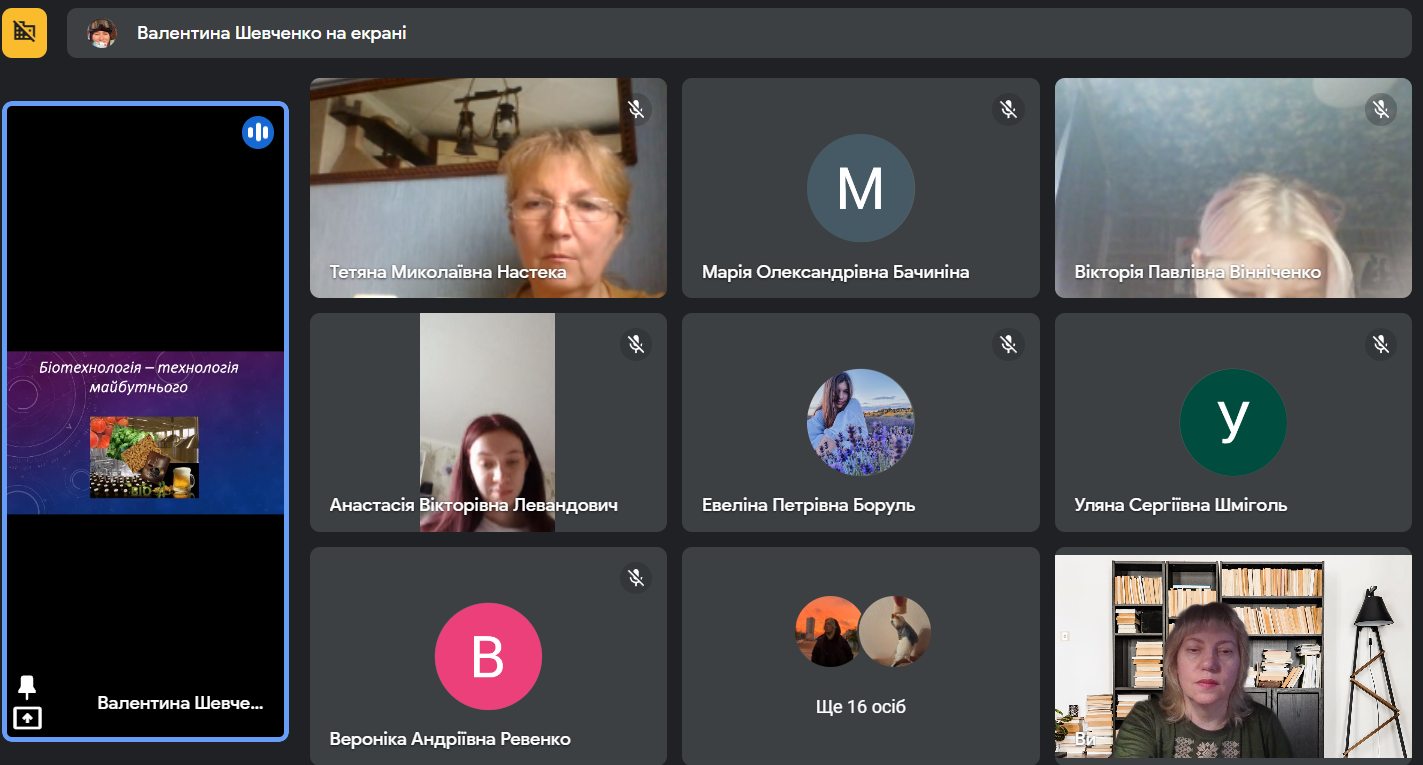Click the muted mic icon on Вероніка Ревенко's tile
Image resolution: width=1423 pixels, height=765 pixels.
(635, 577)
